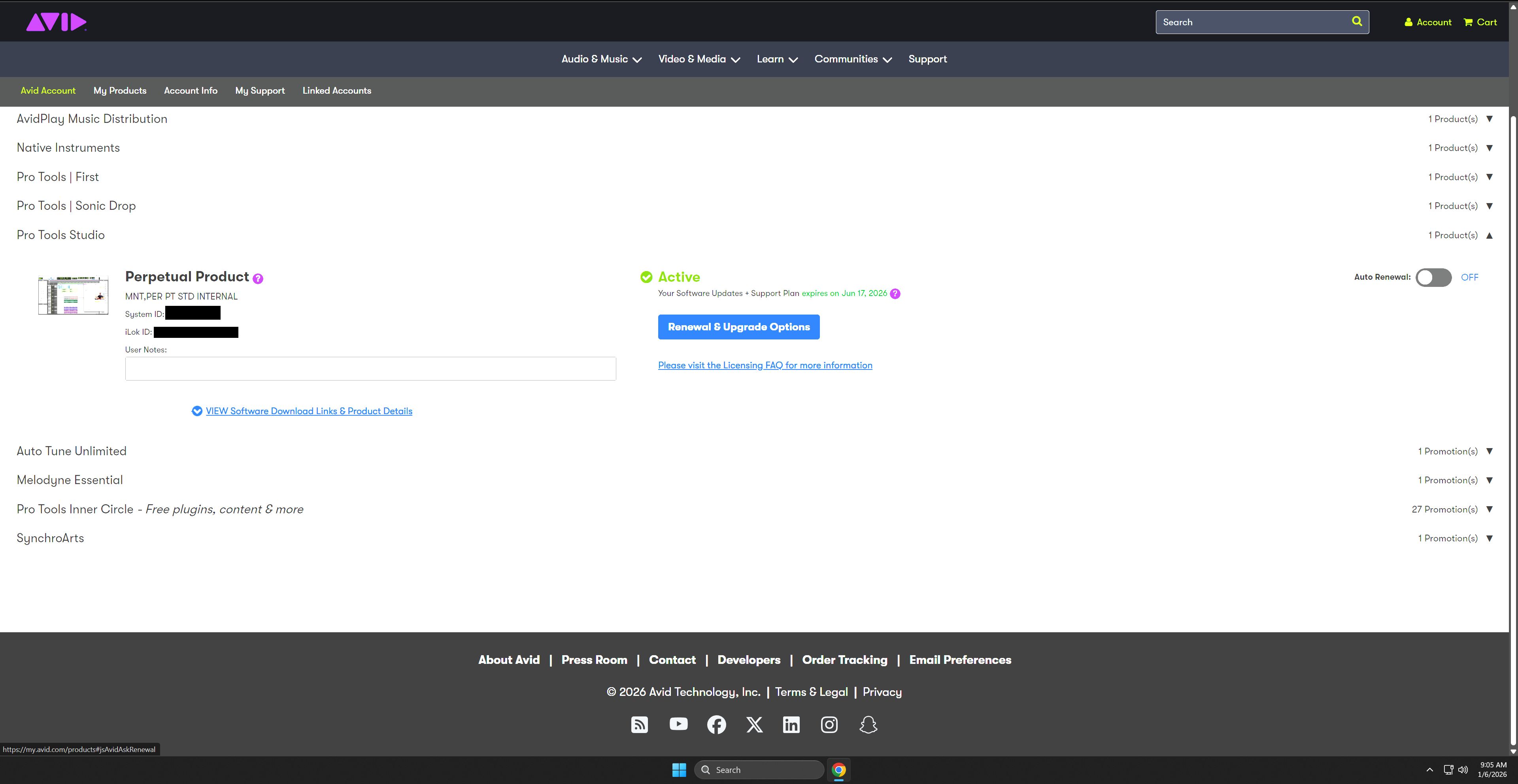Screen dimensions: 1518x784
Task: Click the Instagram footer icon
Action: coord(829,724)
